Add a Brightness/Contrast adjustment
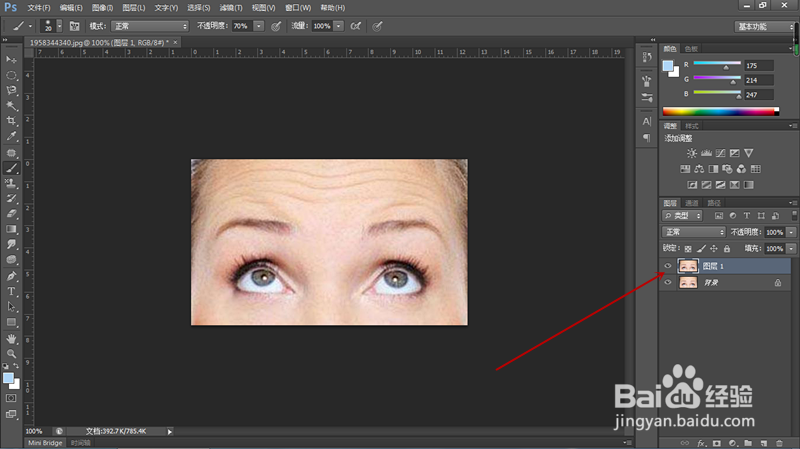The height and width of the screenshot is (449, 800). point(692,153)
